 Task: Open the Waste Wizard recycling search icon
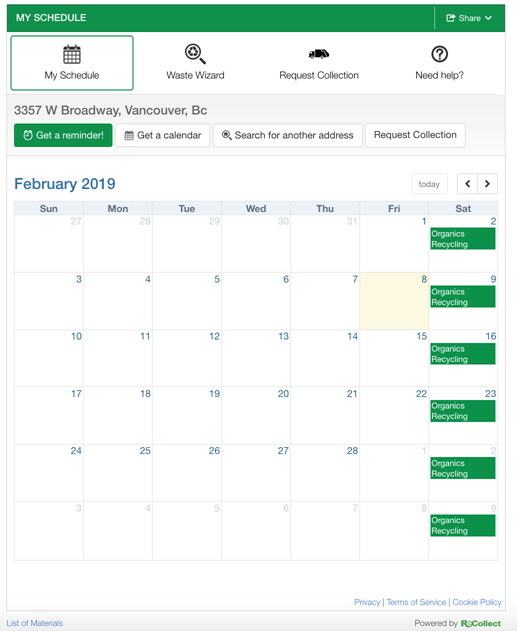pyautogui.click(x=195, y=54)
